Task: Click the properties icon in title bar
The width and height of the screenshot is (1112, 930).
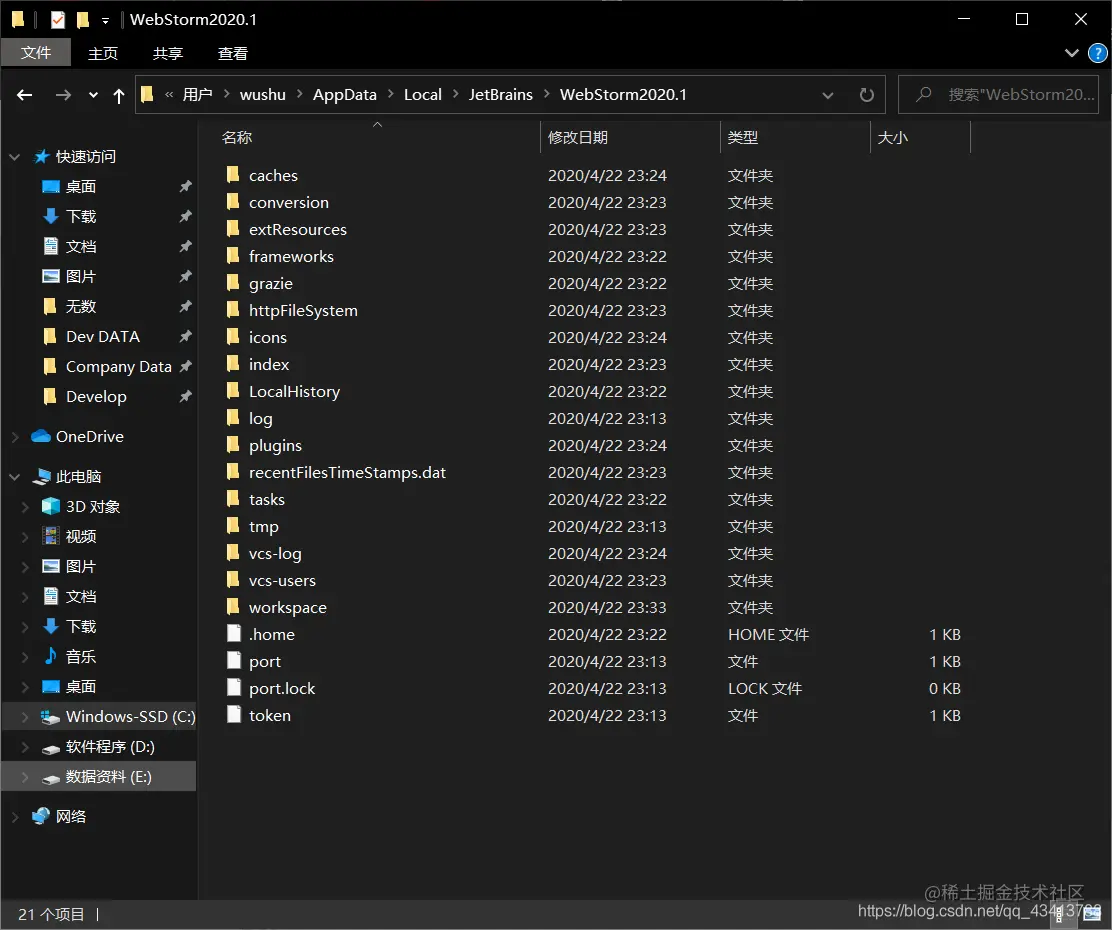Action: tap(57, 20)
